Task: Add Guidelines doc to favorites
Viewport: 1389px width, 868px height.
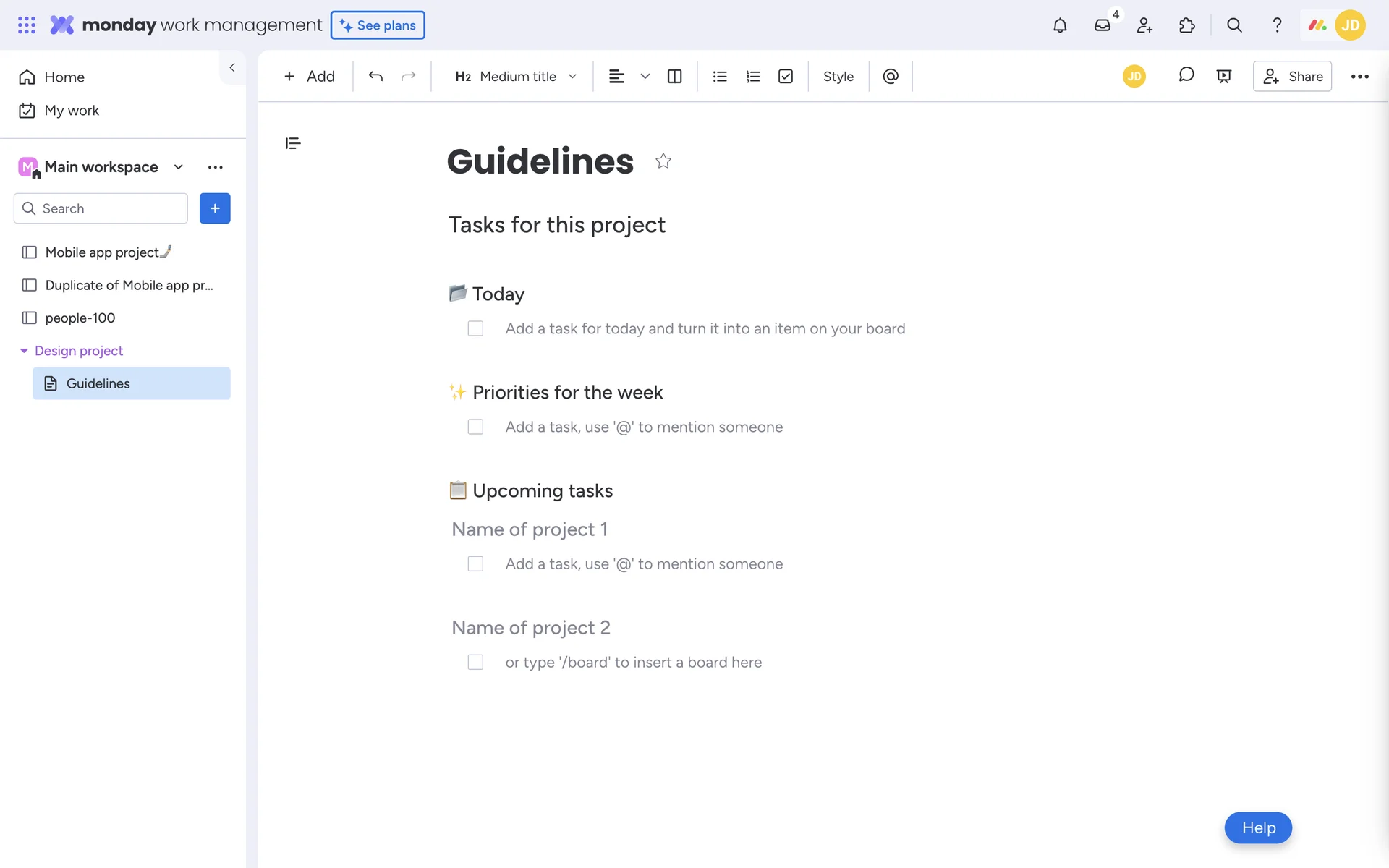Action: pos(663,161)
